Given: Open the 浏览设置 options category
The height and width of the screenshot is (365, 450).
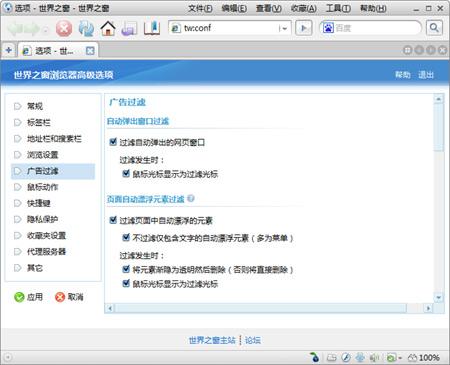Looking at the screenshot, I should tap(43, 155).
